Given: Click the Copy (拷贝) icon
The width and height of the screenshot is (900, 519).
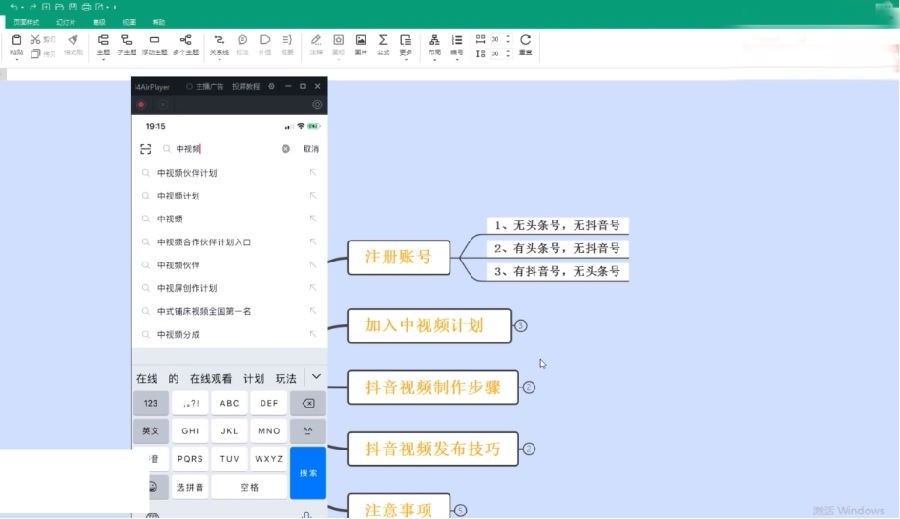Looking at the screenshot, I should pyautogui.click(x=36, y=53).
